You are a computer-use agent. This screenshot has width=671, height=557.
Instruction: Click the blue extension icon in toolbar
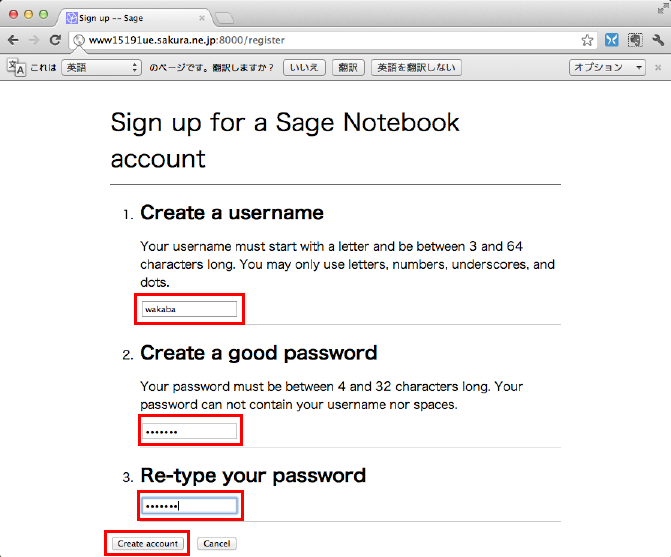pyautogui.click(x=611, y=40)
